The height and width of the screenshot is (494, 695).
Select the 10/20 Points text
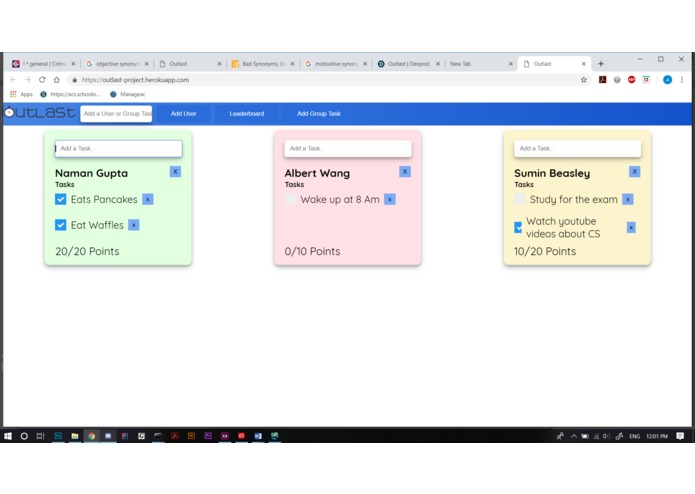pos(545,251)
